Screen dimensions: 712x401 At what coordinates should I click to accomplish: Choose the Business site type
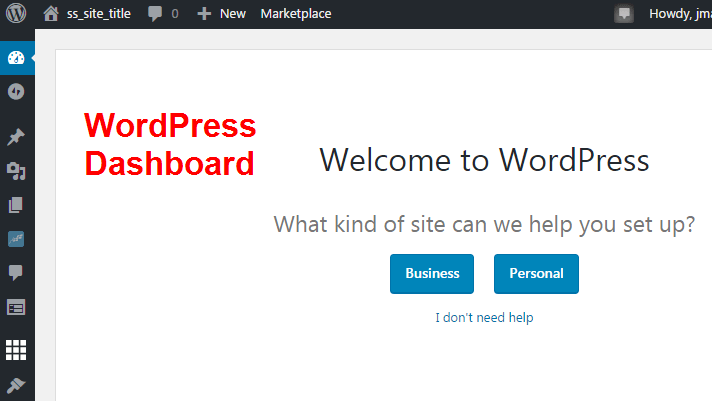click(x=432, y=274)
